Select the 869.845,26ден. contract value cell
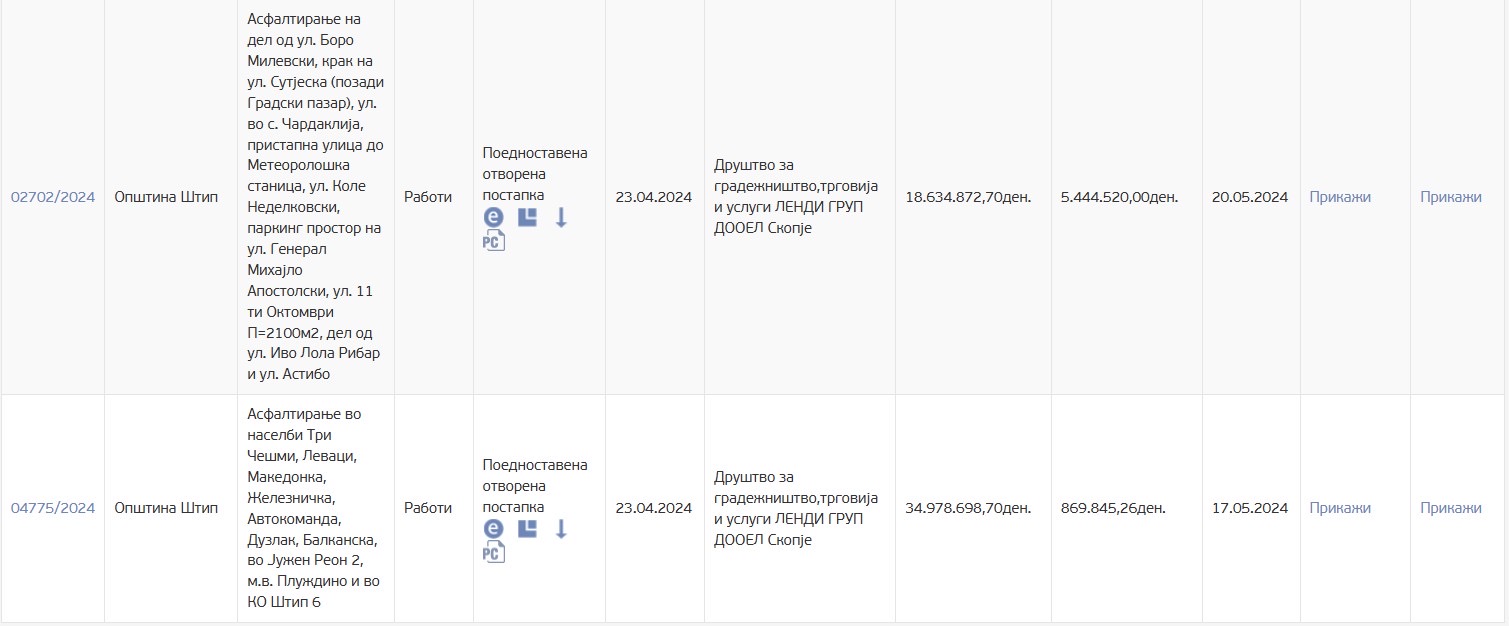This screenshot has width=1509, height=626. tap(1113, 508)
